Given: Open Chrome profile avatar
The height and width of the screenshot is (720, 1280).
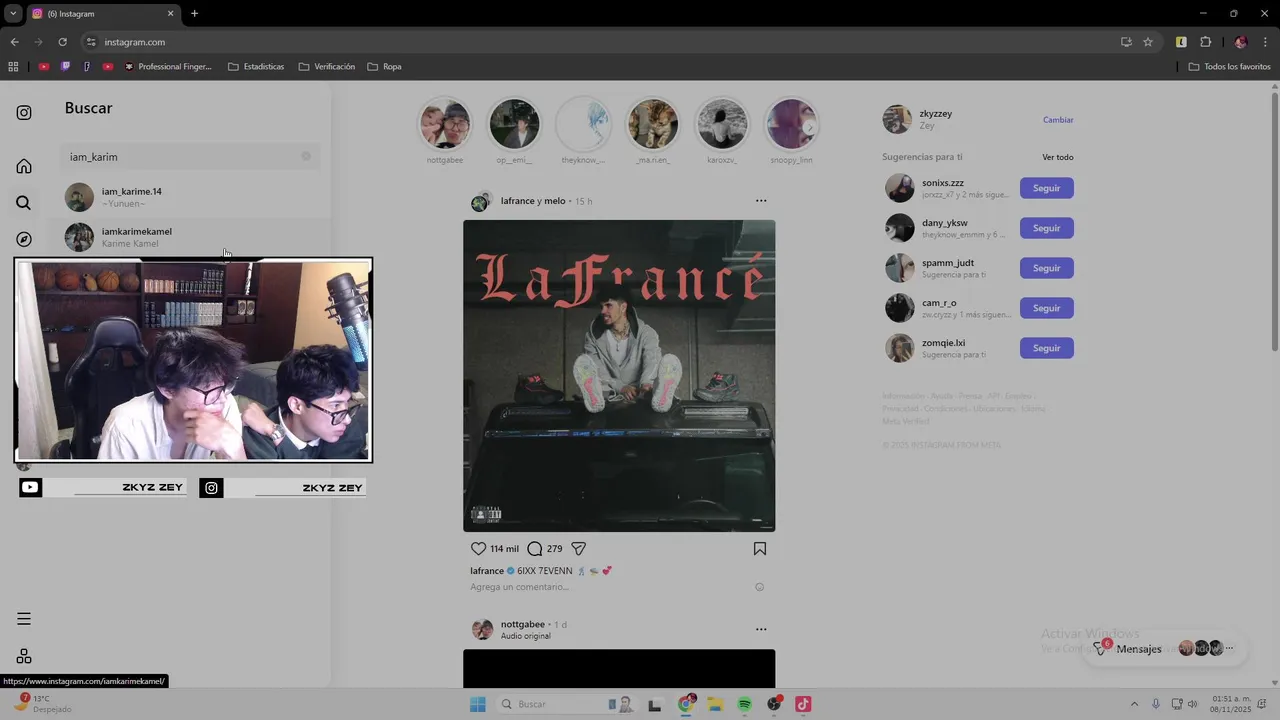Looking at the screenshot, I should [1241, 42].
